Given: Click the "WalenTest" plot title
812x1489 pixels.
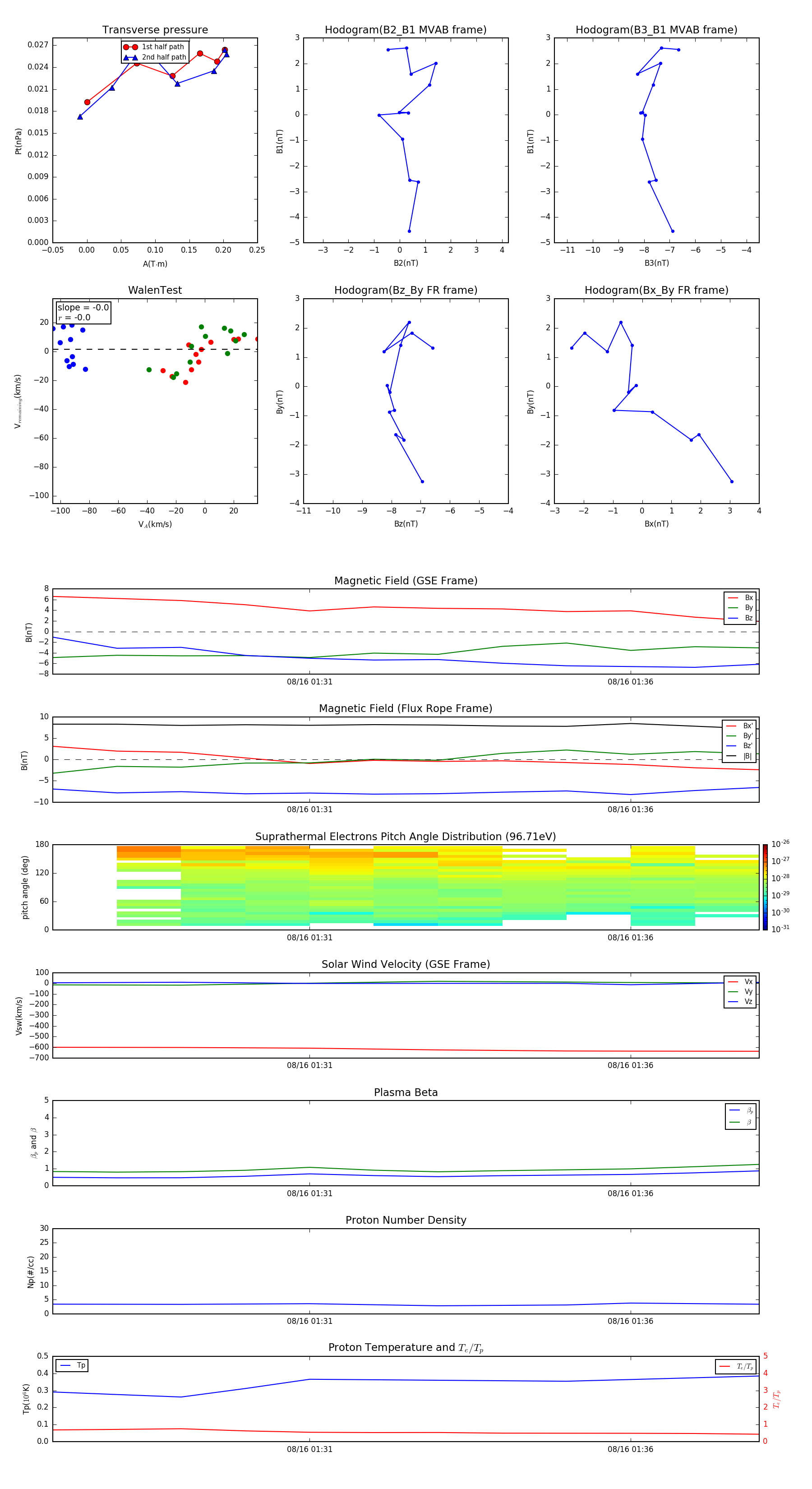Looking at the screenshot, I should pyautogui.click(x=155, y=290).
